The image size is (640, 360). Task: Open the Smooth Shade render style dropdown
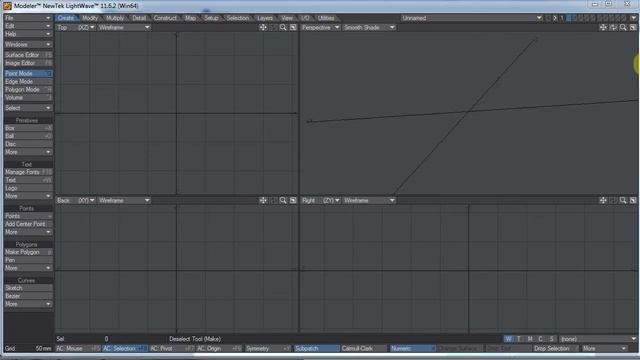[x=369, y=27]
